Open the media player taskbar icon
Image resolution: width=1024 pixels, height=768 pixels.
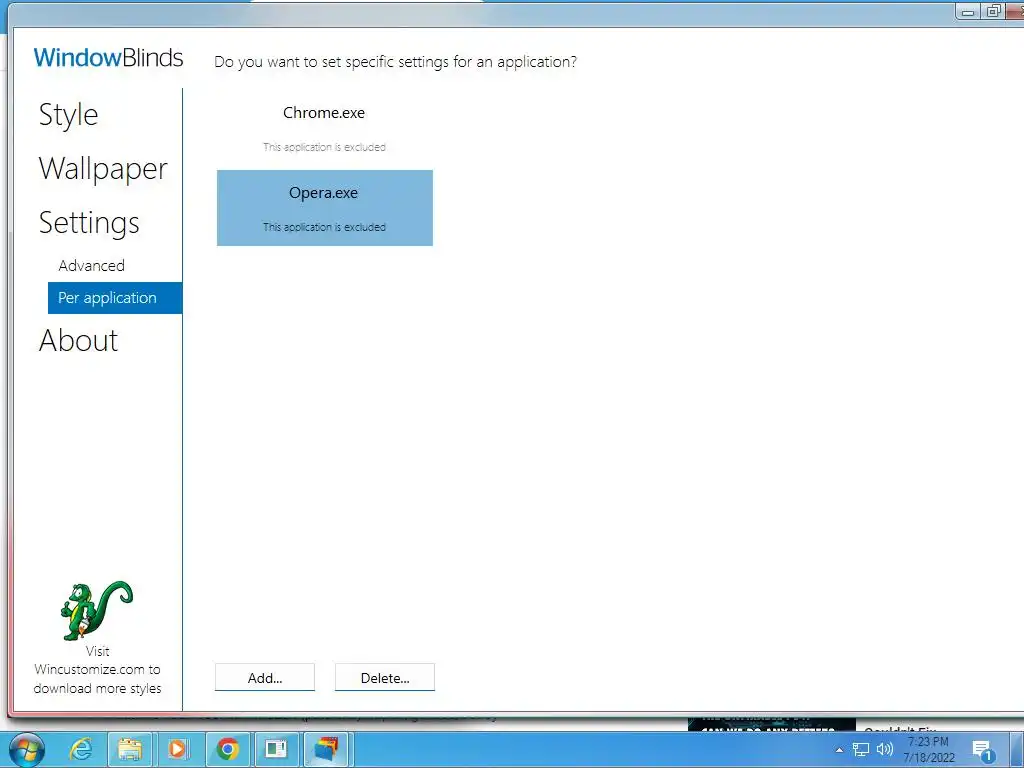coord(178,749)
